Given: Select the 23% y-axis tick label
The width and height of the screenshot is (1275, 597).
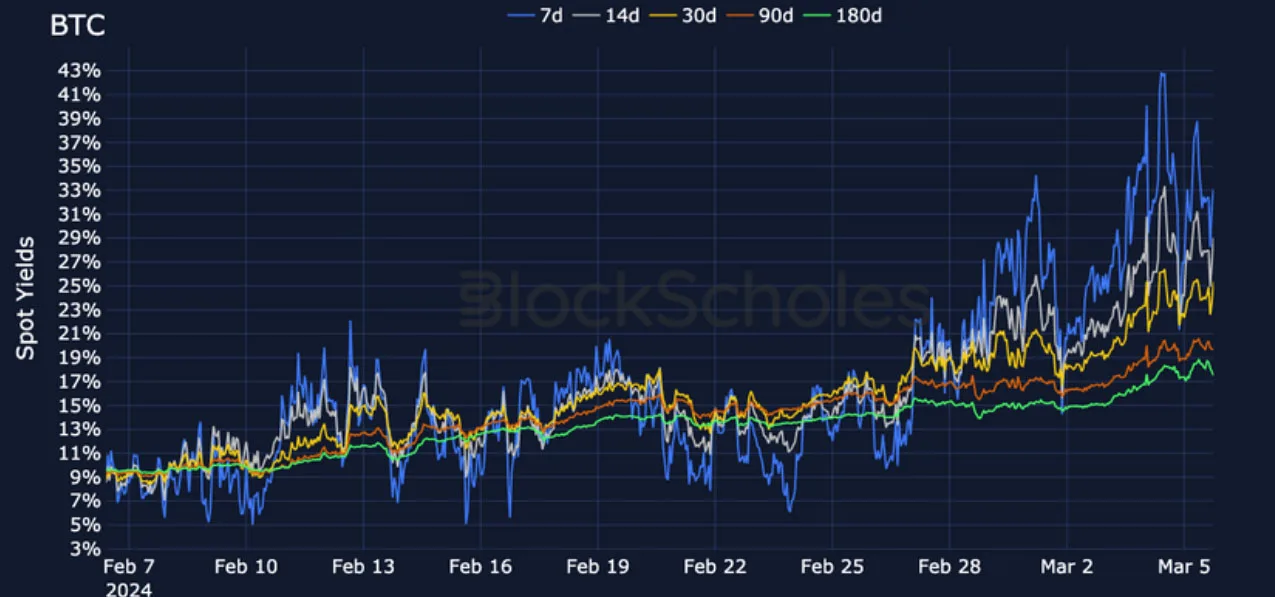Looking at the screenshot, I should 80,309.
